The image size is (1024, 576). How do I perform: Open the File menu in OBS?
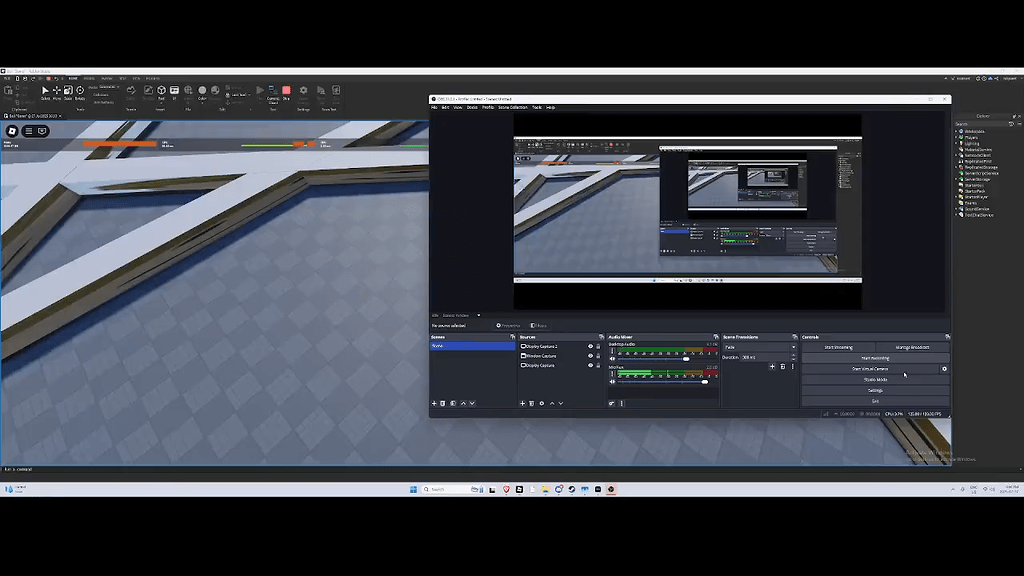[x=434, y=108]
